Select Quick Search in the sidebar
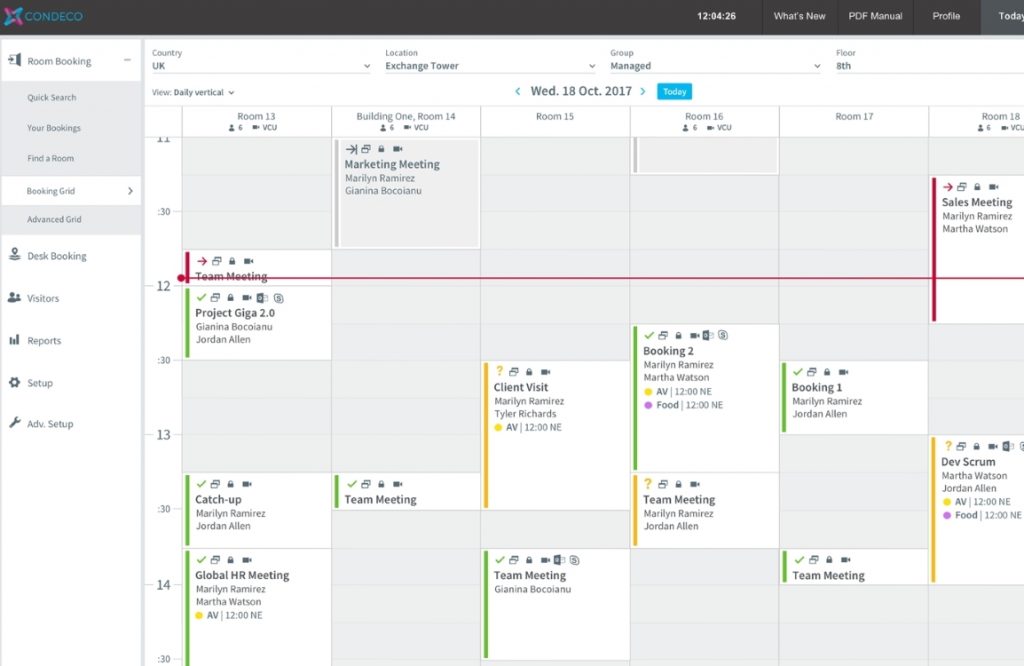 click(x=52, y=98)
